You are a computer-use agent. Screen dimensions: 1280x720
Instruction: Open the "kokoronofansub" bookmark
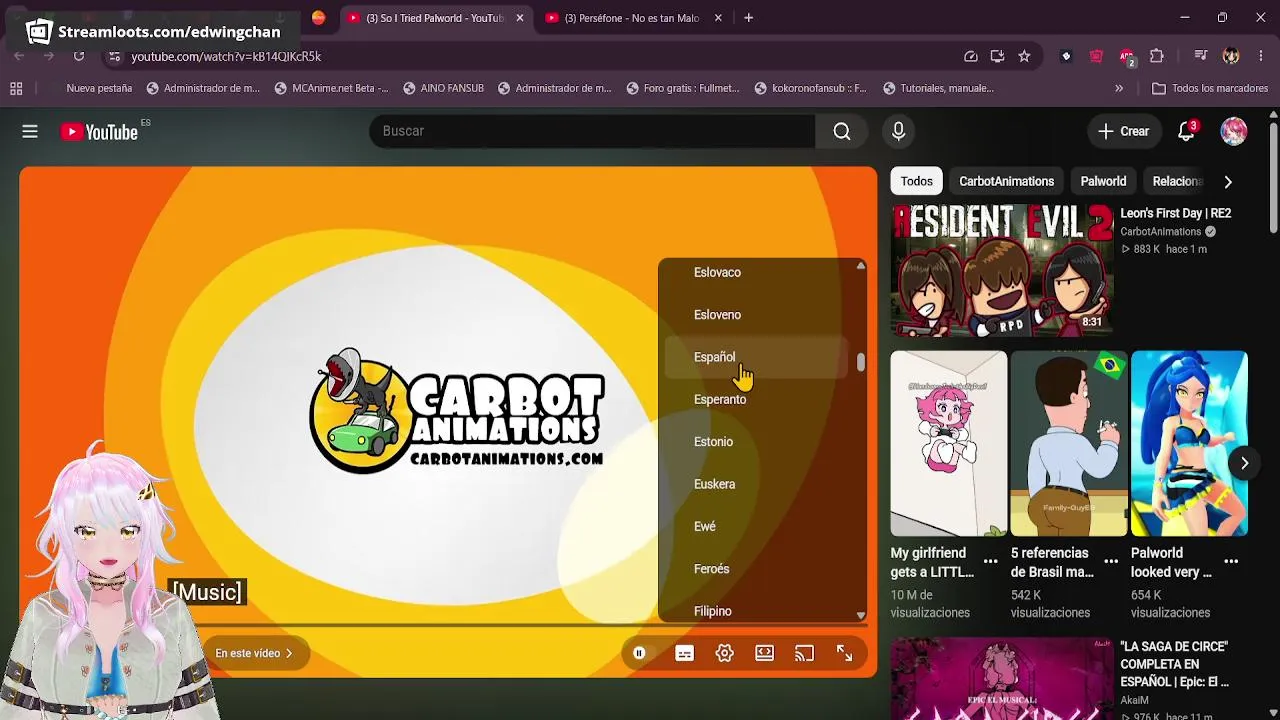pos(810,88)
